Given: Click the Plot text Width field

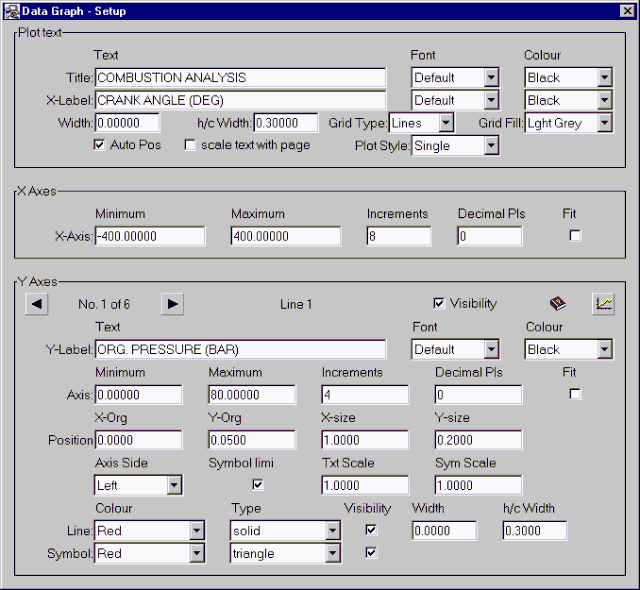Looking at the screenshot, I should pyautogui.click(x=127, y=122).
